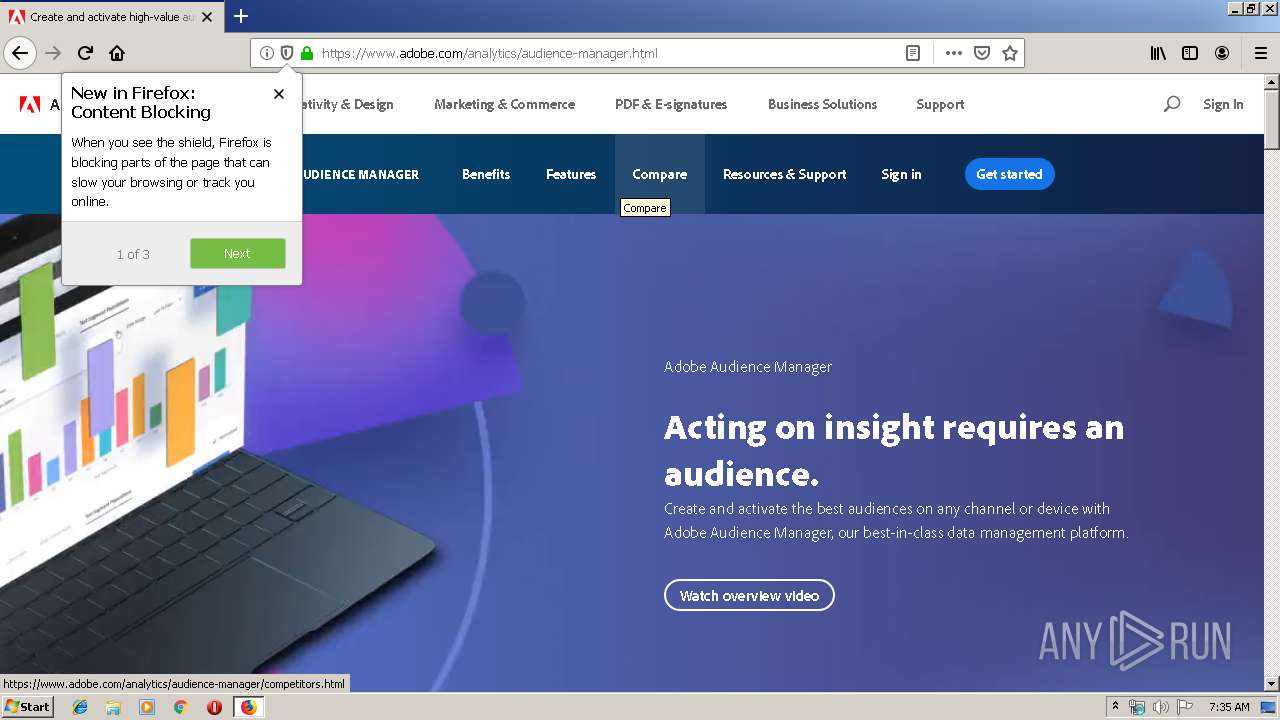Viewport: 1280px width, 720px height.
Task: Open the Firefox home page icon
Action: click(117, 53)
